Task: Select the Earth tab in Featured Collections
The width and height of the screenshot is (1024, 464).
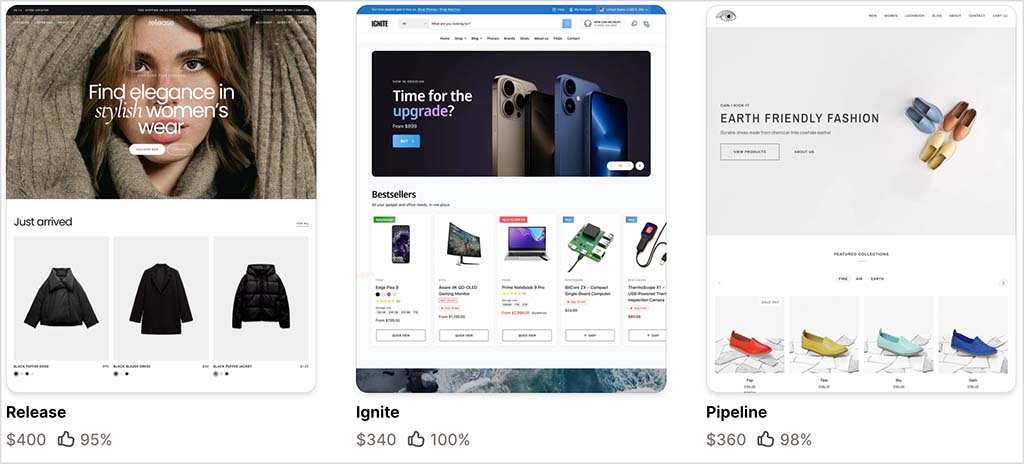Action: coord(877,278)
